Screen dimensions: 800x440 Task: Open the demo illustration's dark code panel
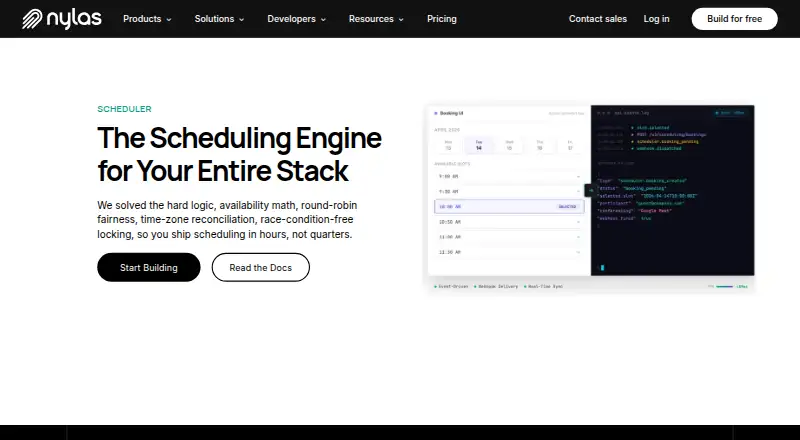click(672, 190)
